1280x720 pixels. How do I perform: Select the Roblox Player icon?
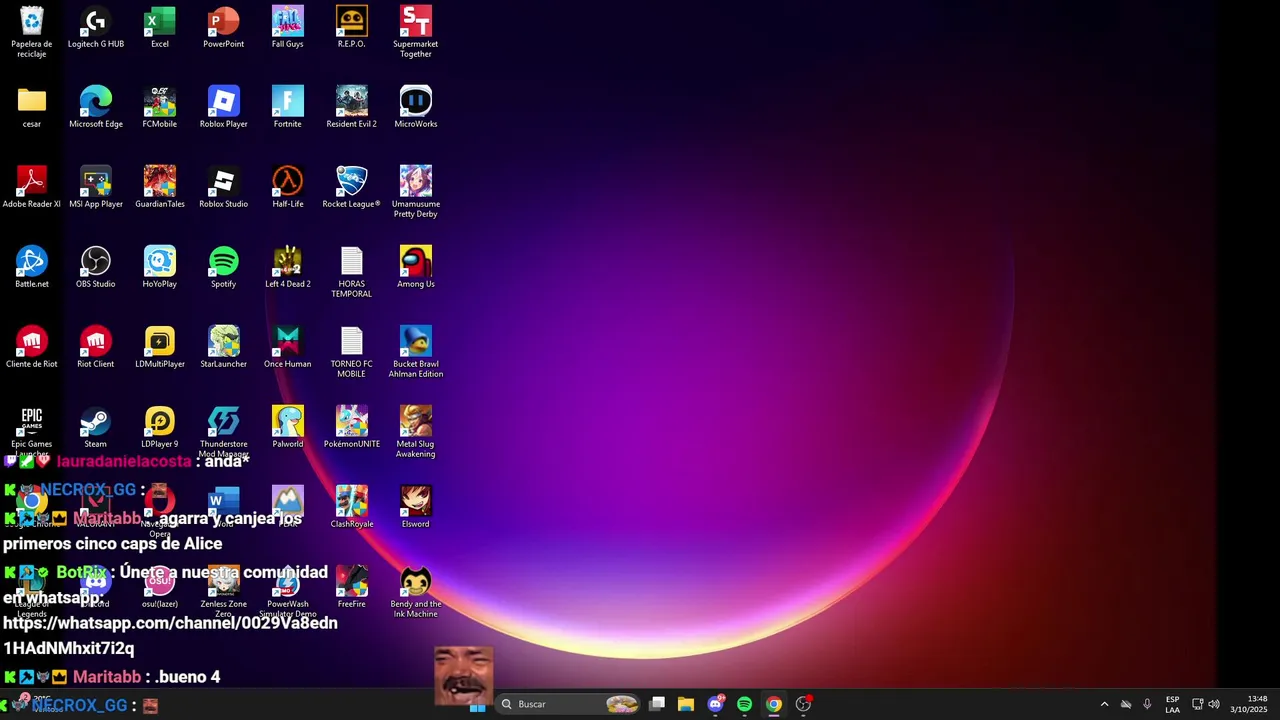224,108
